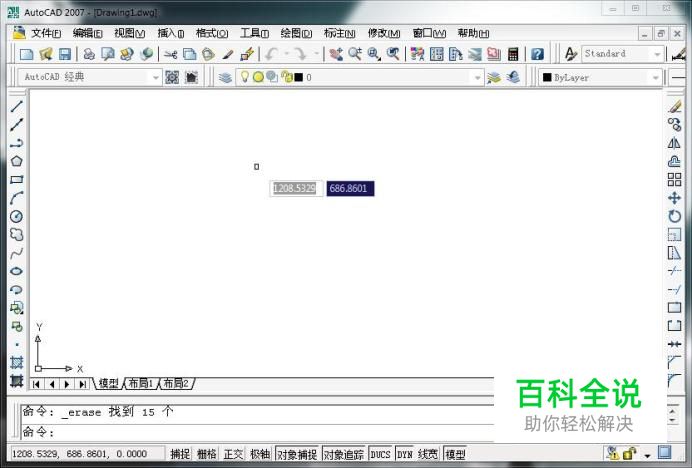Image resolution: width=692 pixels, height=468 pixels.
Task: Open the 文件(F) menu
Action: coord(46,33)
